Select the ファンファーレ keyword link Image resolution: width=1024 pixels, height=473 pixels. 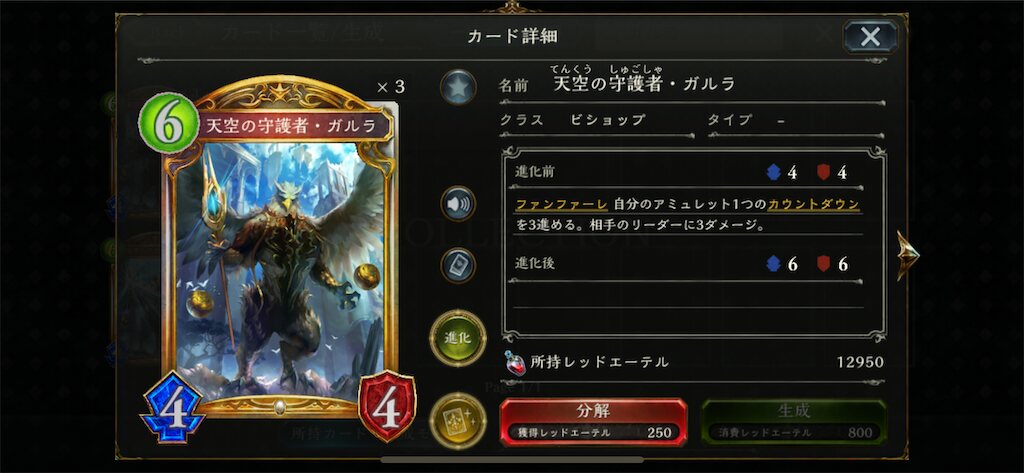click(x=562, y=204)
